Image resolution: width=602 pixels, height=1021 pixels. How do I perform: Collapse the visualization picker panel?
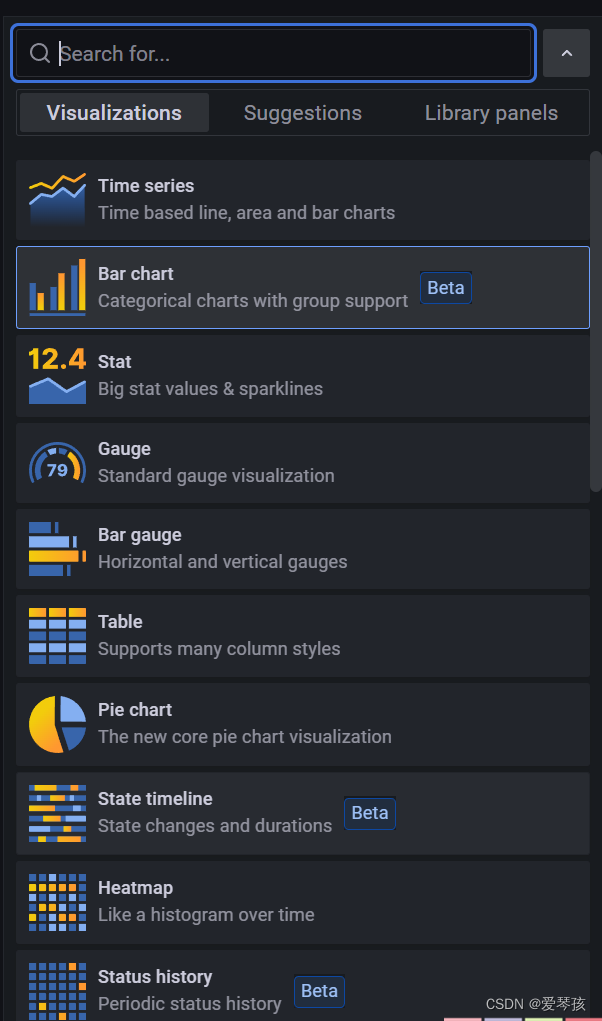(x=566, y=53)
